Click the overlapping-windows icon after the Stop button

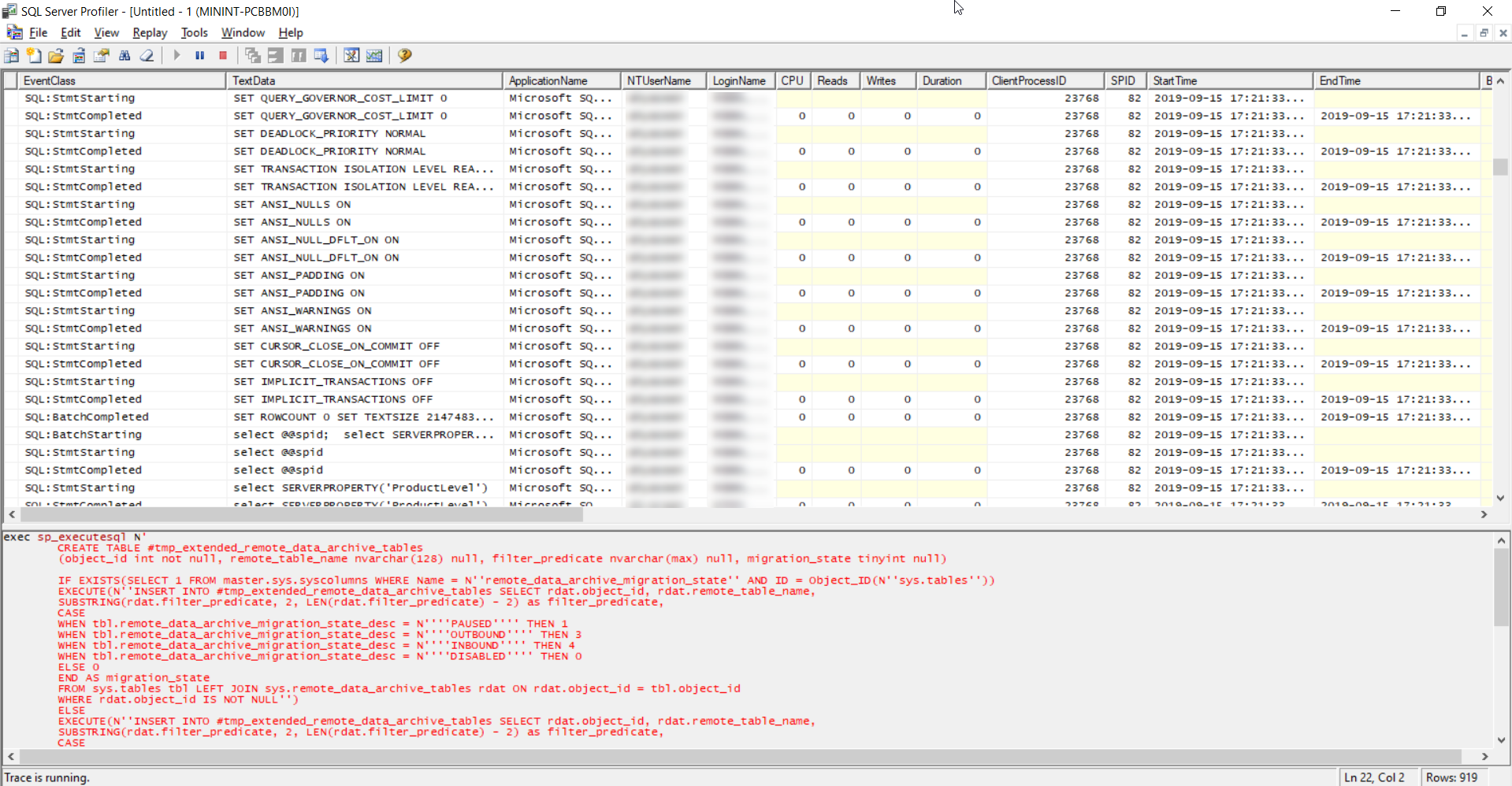point(252,55)
